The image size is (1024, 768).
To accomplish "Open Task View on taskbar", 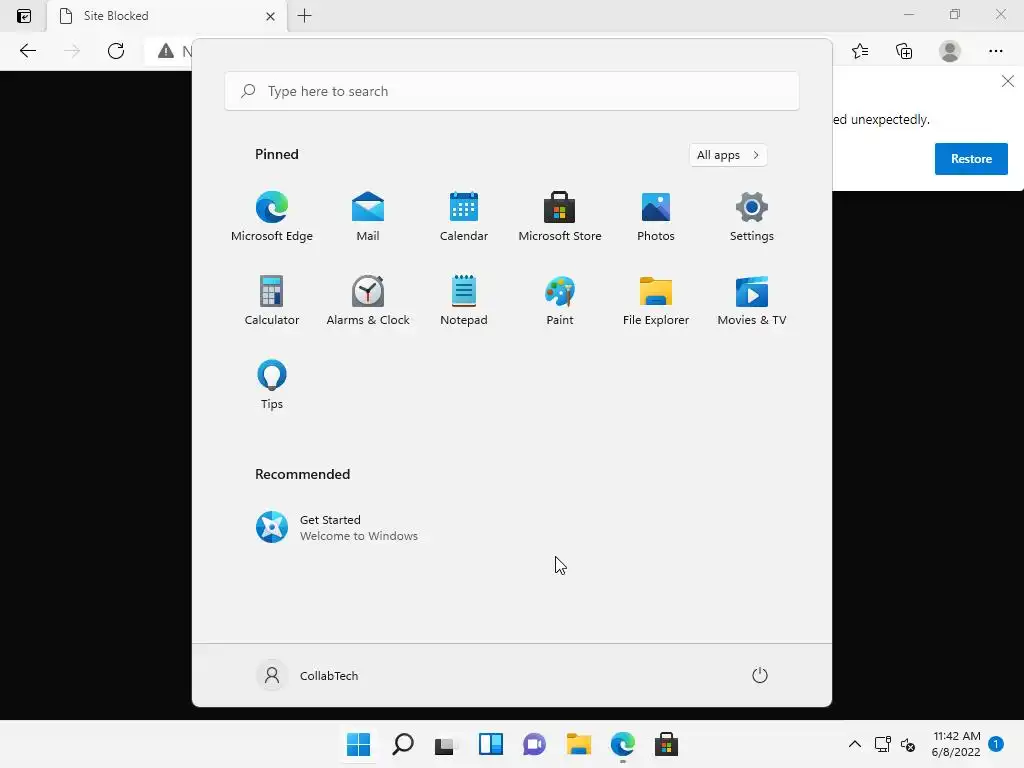I will click(447, 744).
